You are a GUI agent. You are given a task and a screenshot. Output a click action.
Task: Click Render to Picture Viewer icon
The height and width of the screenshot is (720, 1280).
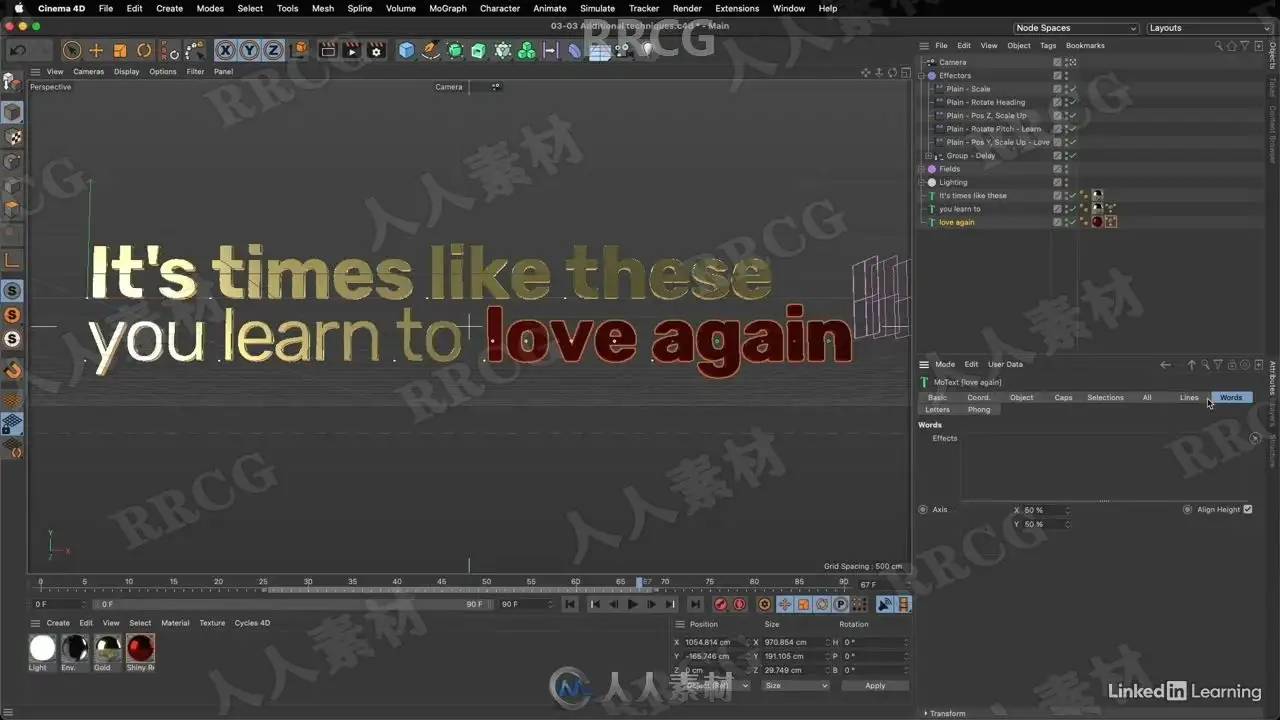pos(352,50)
